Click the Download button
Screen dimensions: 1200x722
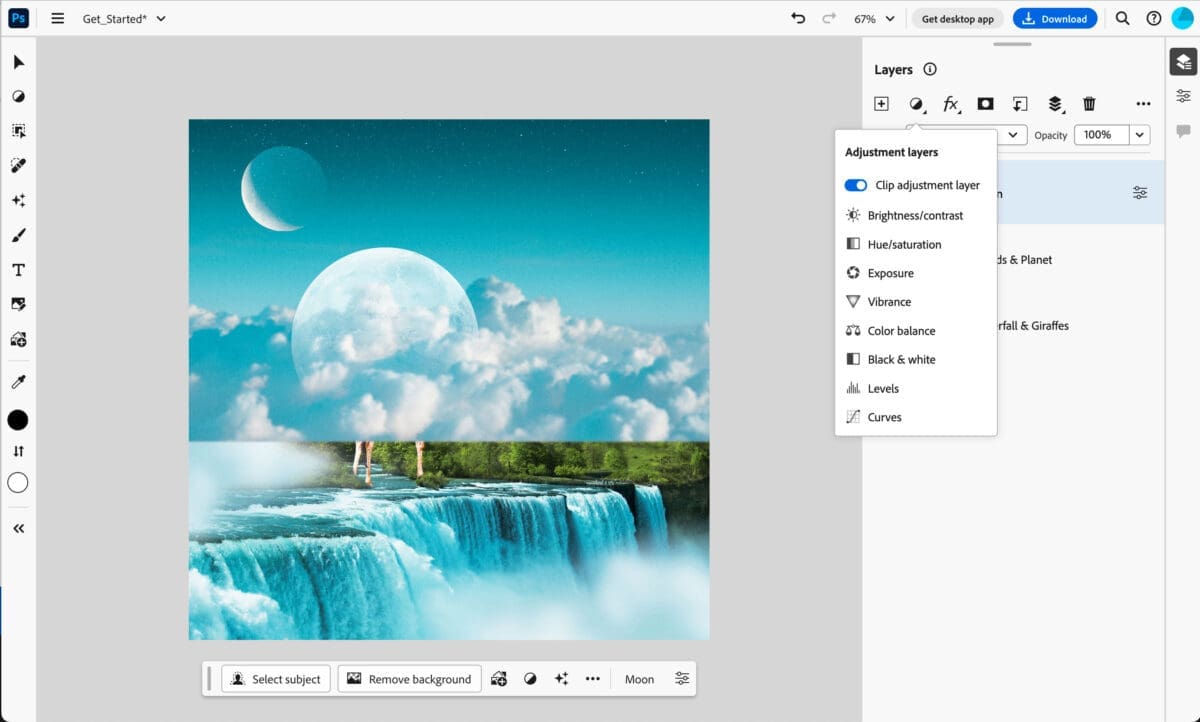[1054, 19]
